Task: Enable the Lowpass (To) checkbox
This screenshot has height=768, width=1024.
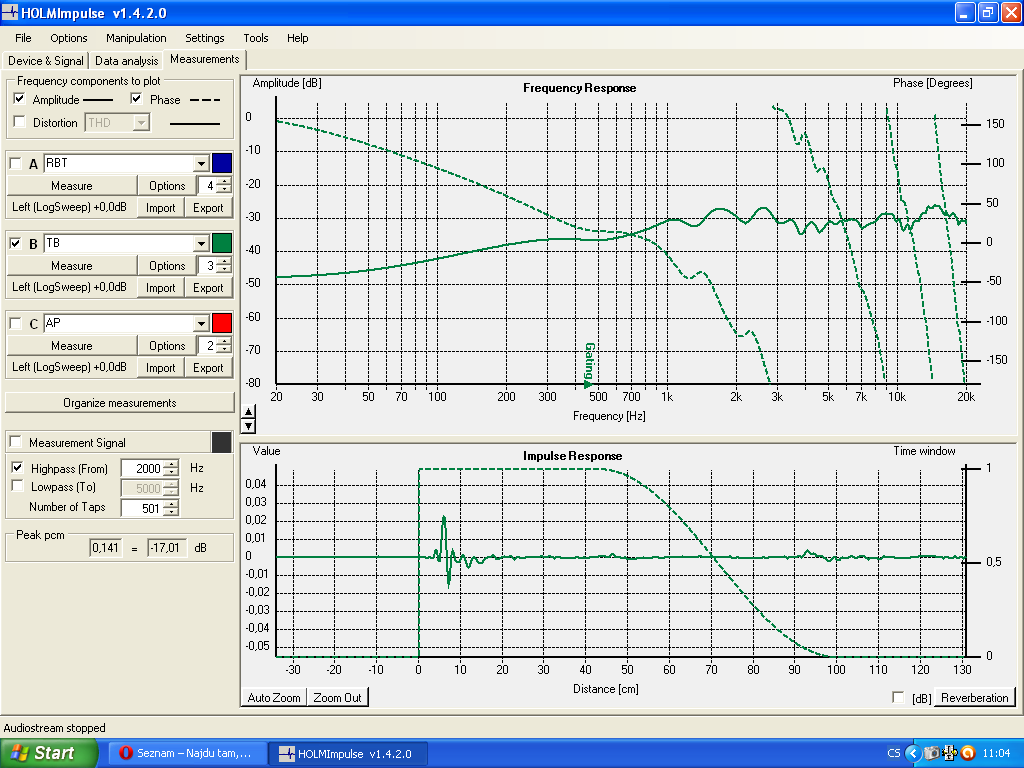Action: click(x=18, y=487)
